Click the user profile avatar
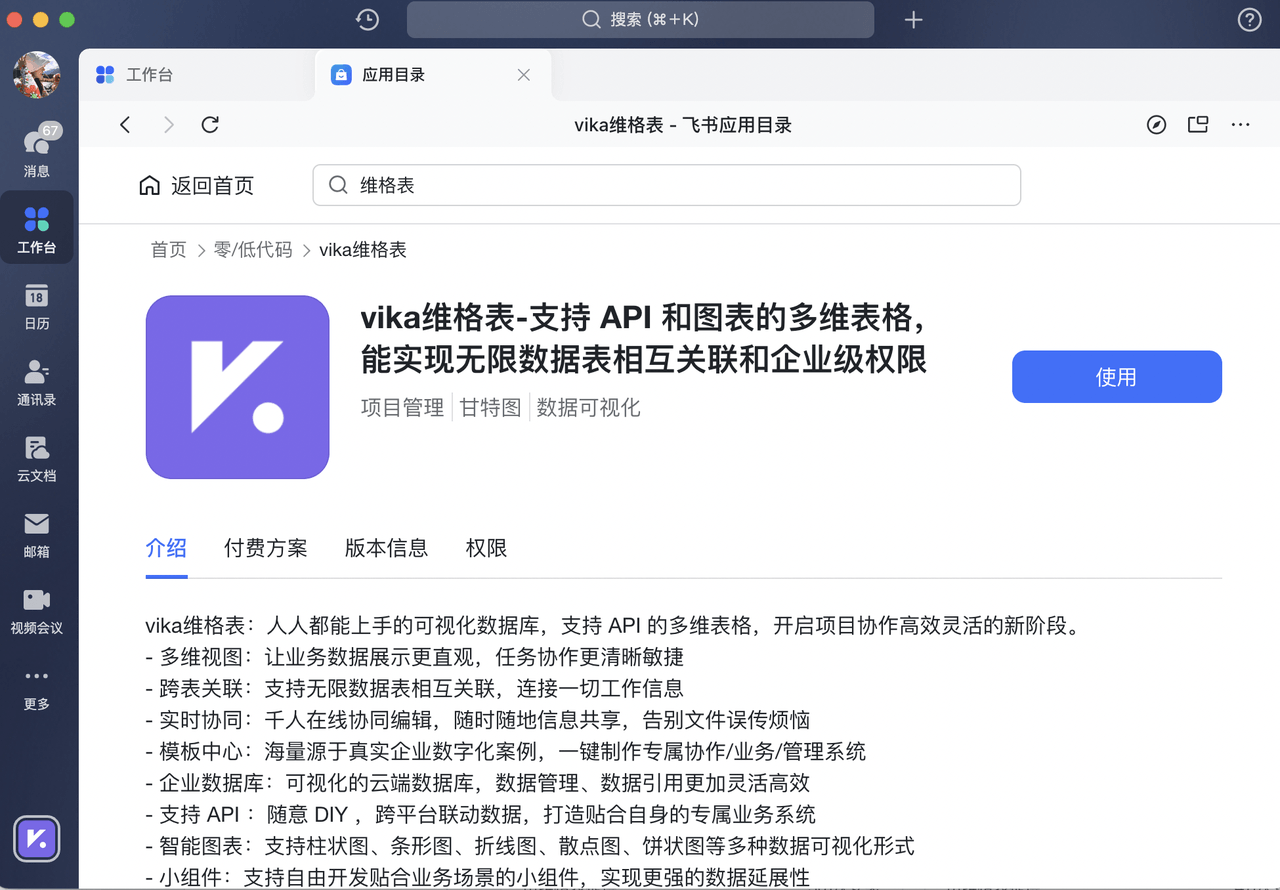Viewport: 1280px width, 890px height. pos(37,76)
